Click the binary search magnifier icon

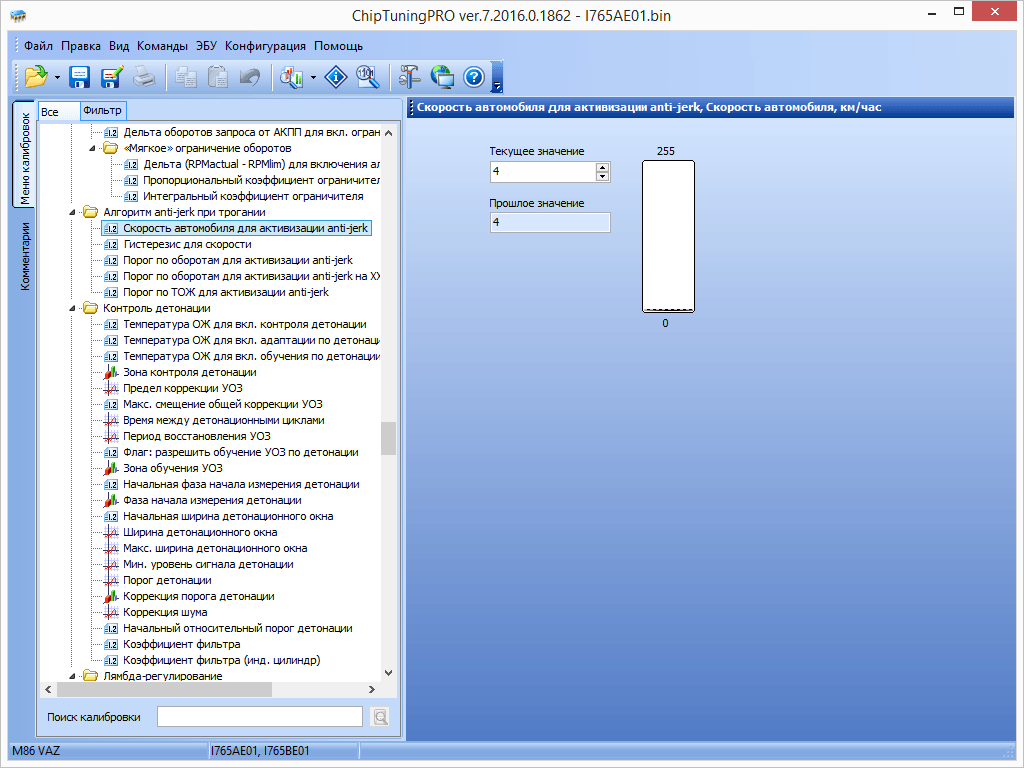tap(368, 77)
